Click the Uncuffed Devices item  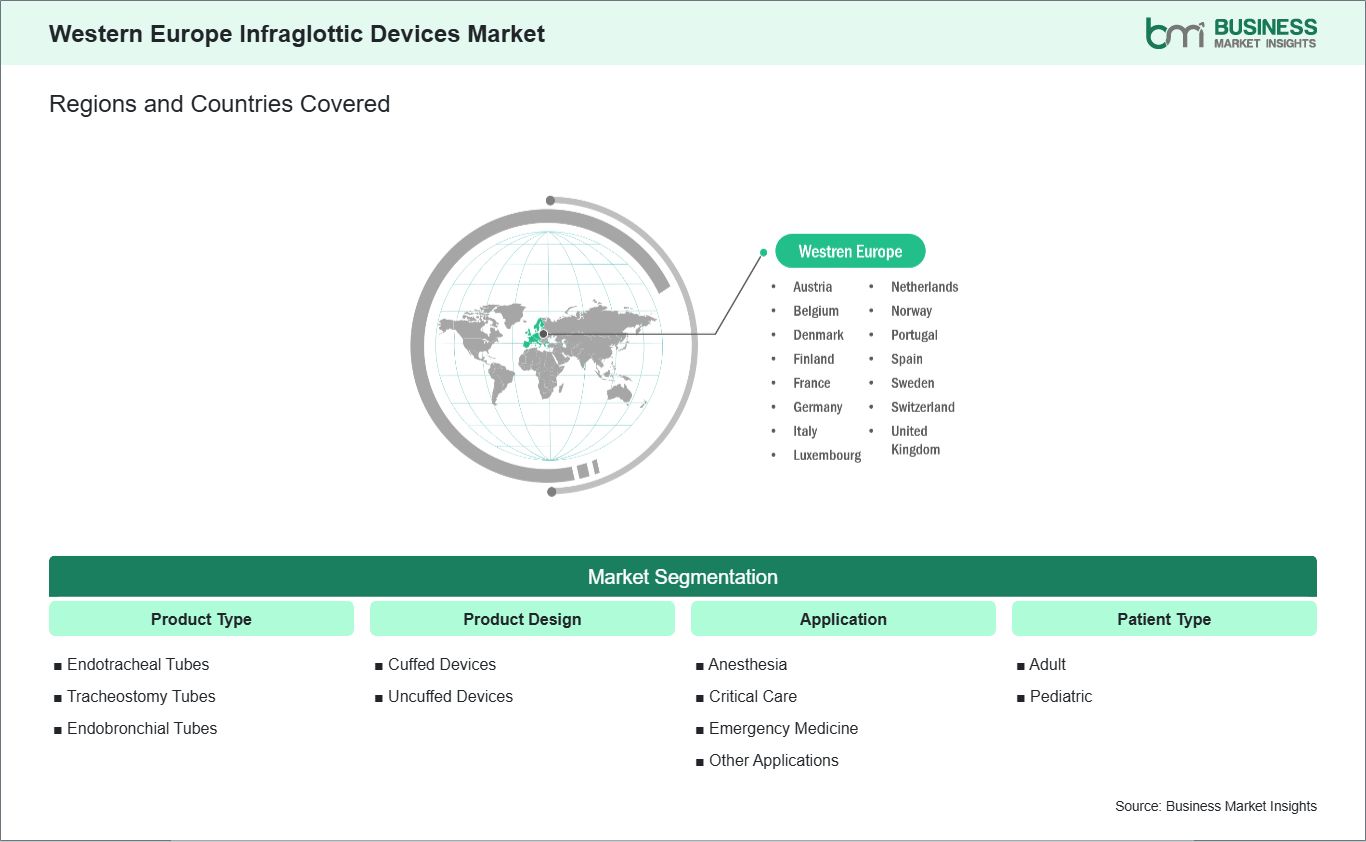point(450,696)
